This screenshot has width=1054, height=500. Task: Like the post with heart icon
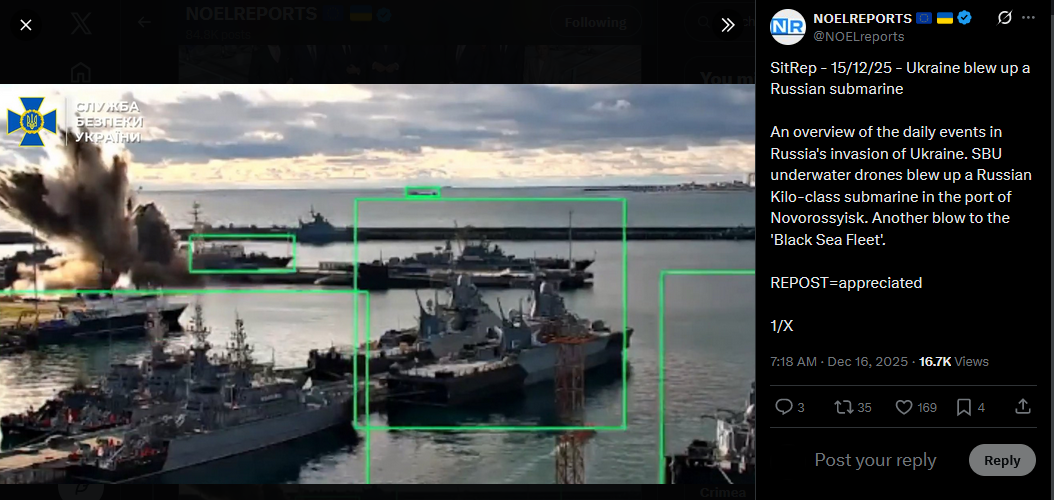point(904,407)
